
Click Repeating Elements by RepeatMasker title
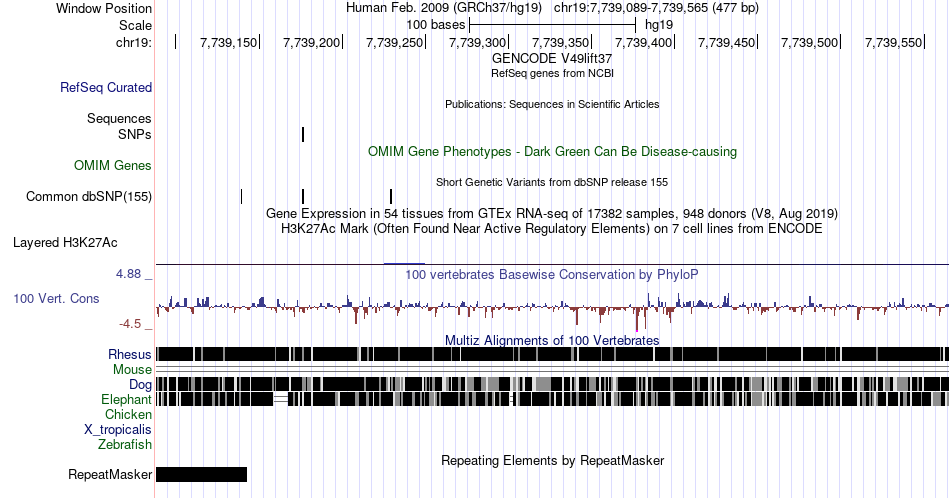pos(552,460)
